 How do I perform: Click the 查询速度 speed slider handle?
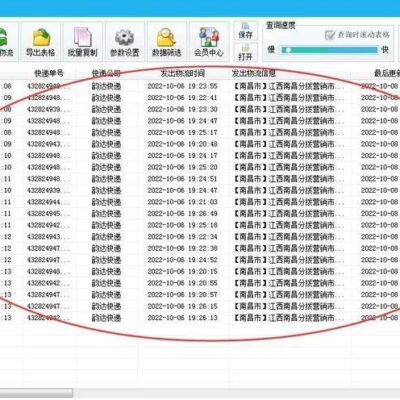288,50
